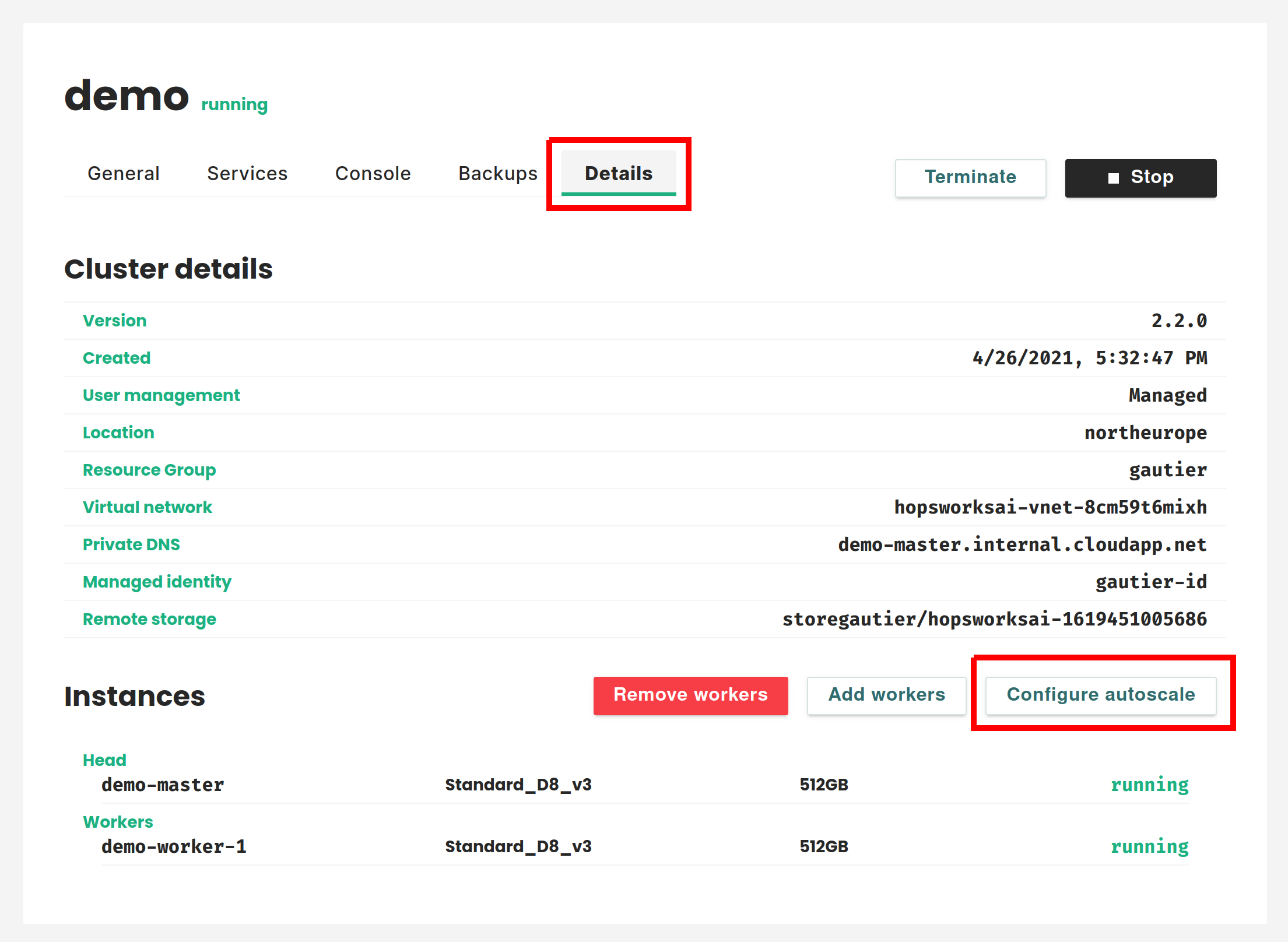The image size is (1288, 942).
Task: Click 512GB in demo-worker-1 row
Action: pos(824,847)
